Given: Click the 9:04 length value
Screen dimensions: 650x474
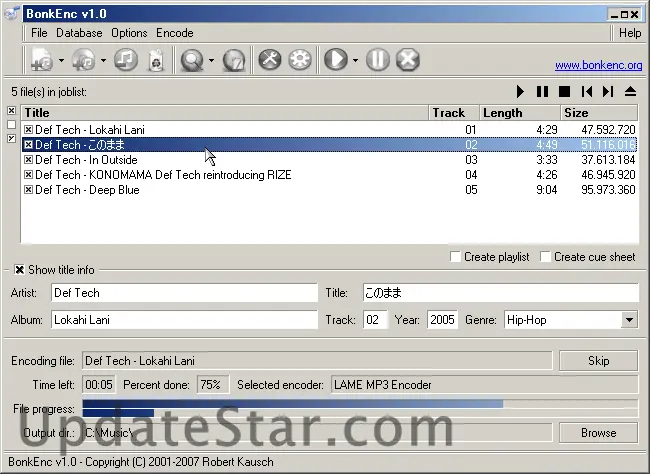Looking at the screenshot, I should (x=547, y=190).
